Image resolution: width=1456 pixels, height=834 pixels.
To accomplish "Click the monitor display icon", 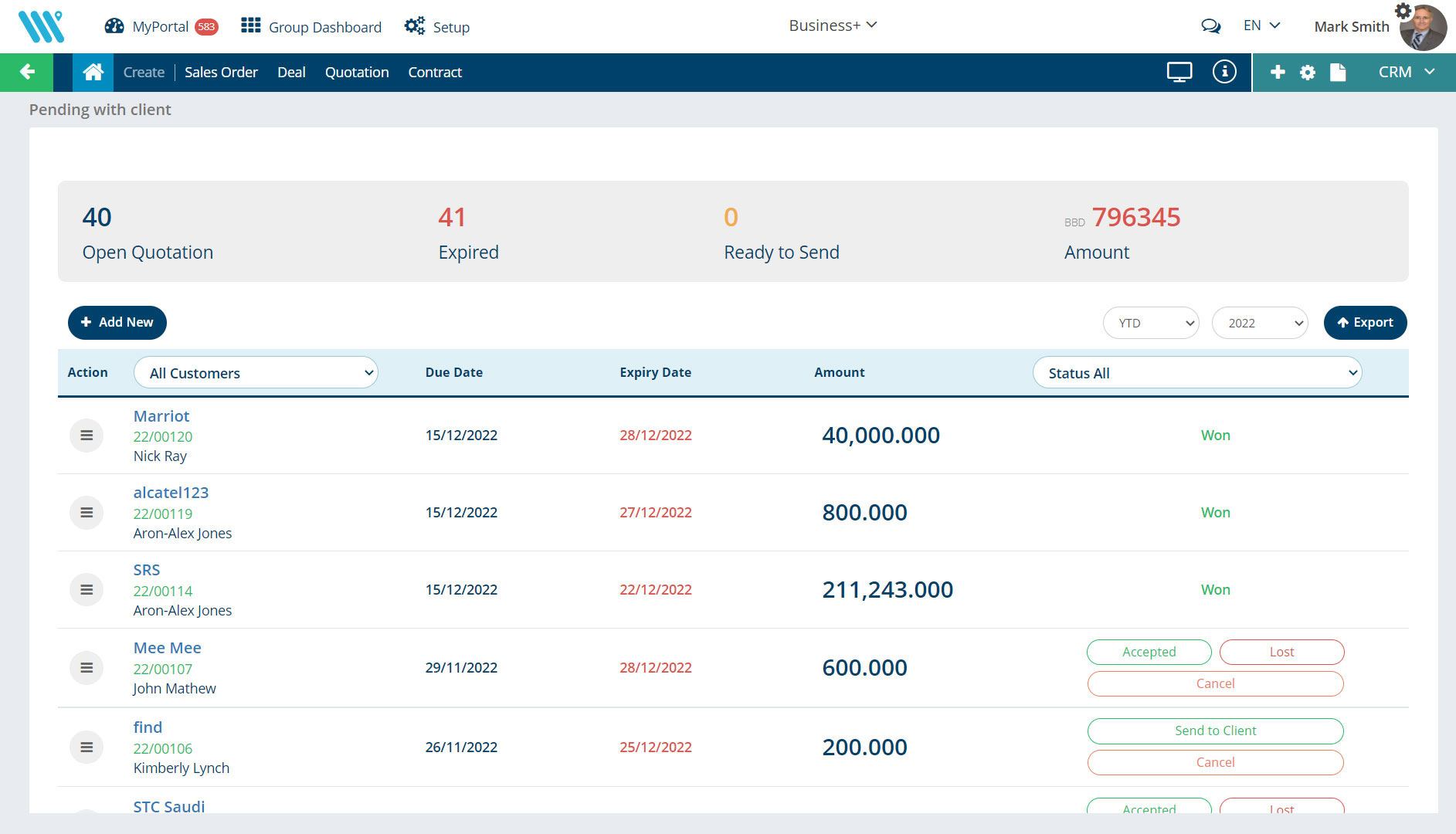I will (1179, 72).
